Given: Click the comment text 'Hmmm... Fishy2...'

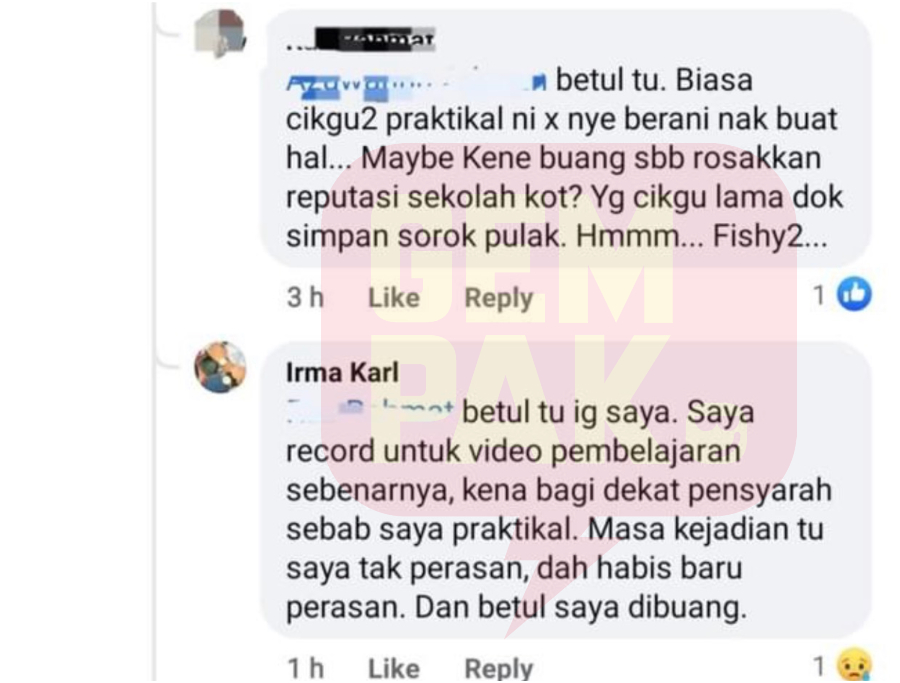Looking at the screenshot, I should coord(701,236).
